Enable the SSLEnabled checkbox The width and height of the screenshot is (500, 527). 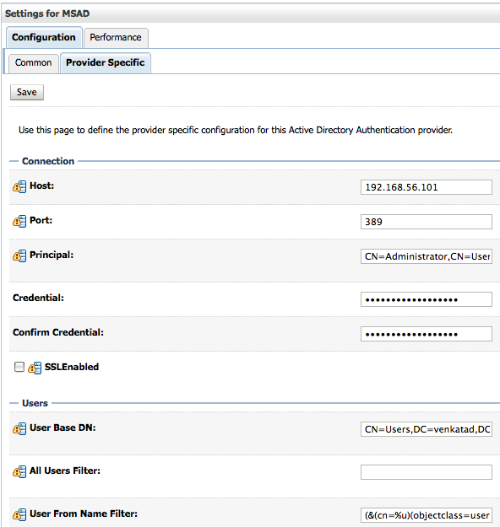pos(19,367)
